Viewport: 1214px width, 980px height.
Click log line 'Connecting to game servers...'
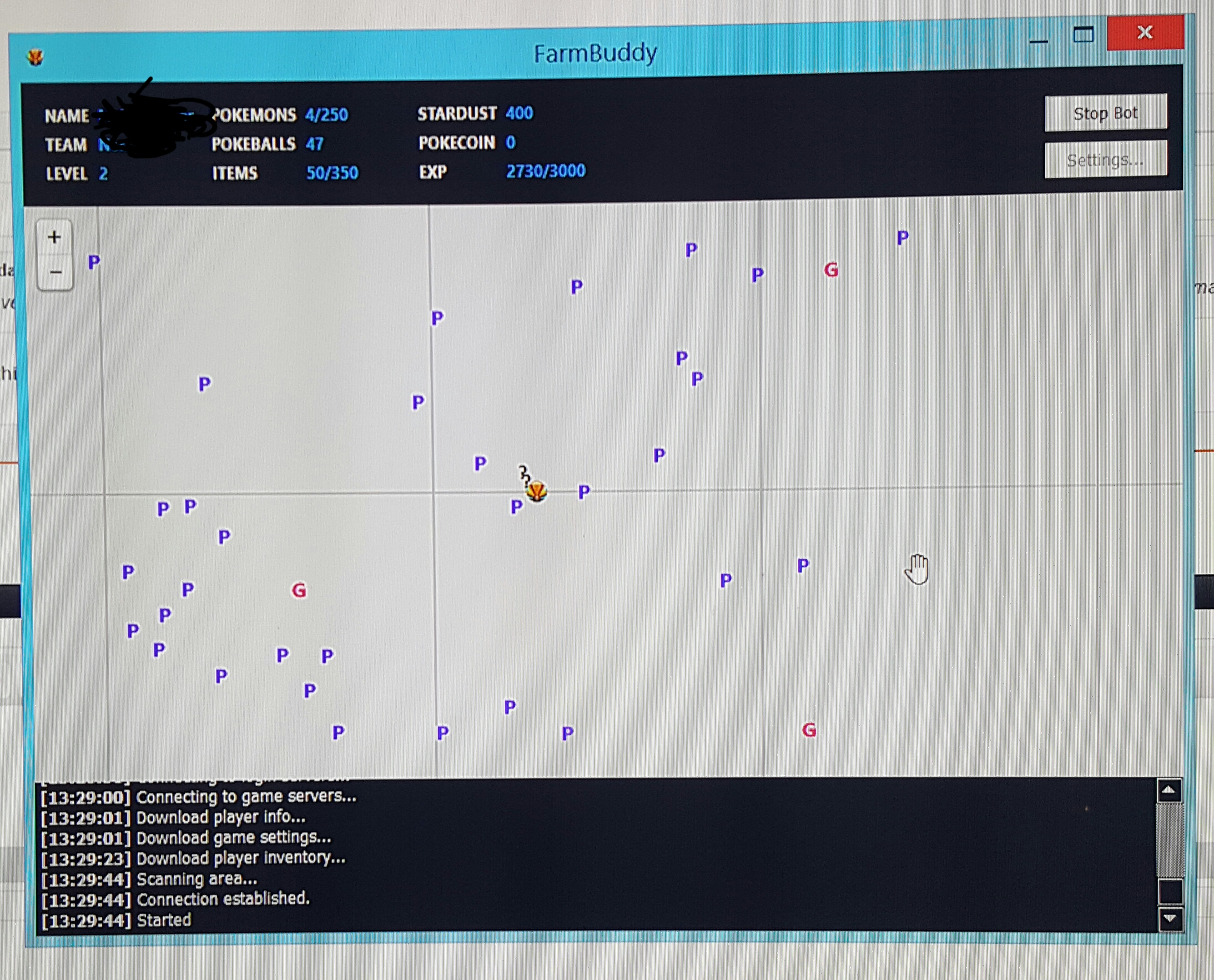coord(199,797)
